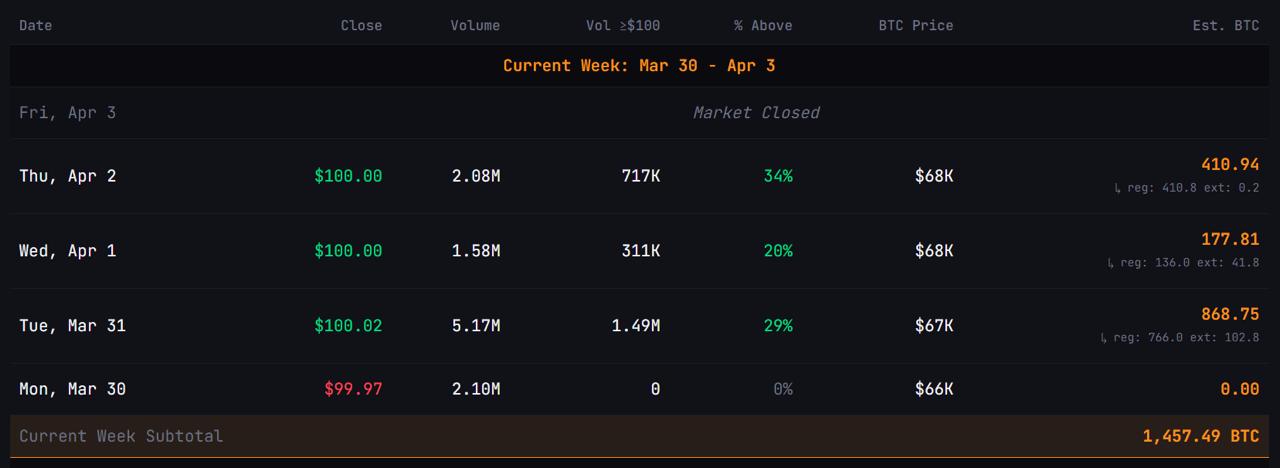This screenshot has height=468, width=1280.
Task: Click the red $99.97 close price
Action: [x=353, y=389]
